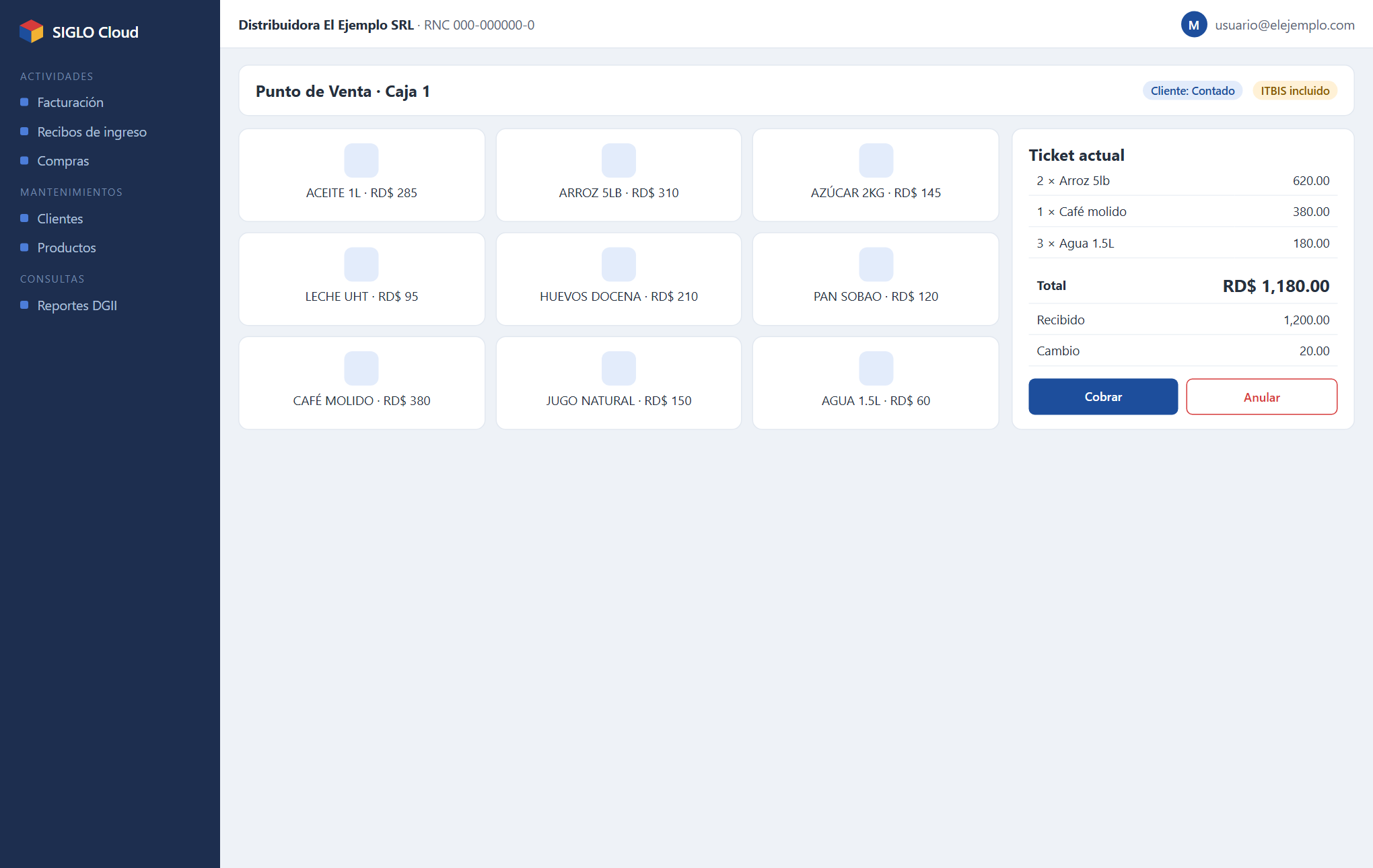Add ACEITE 1L · RD$ 285 label
The width and height of the screenshot is (1373, 868).
click(361, 193)
